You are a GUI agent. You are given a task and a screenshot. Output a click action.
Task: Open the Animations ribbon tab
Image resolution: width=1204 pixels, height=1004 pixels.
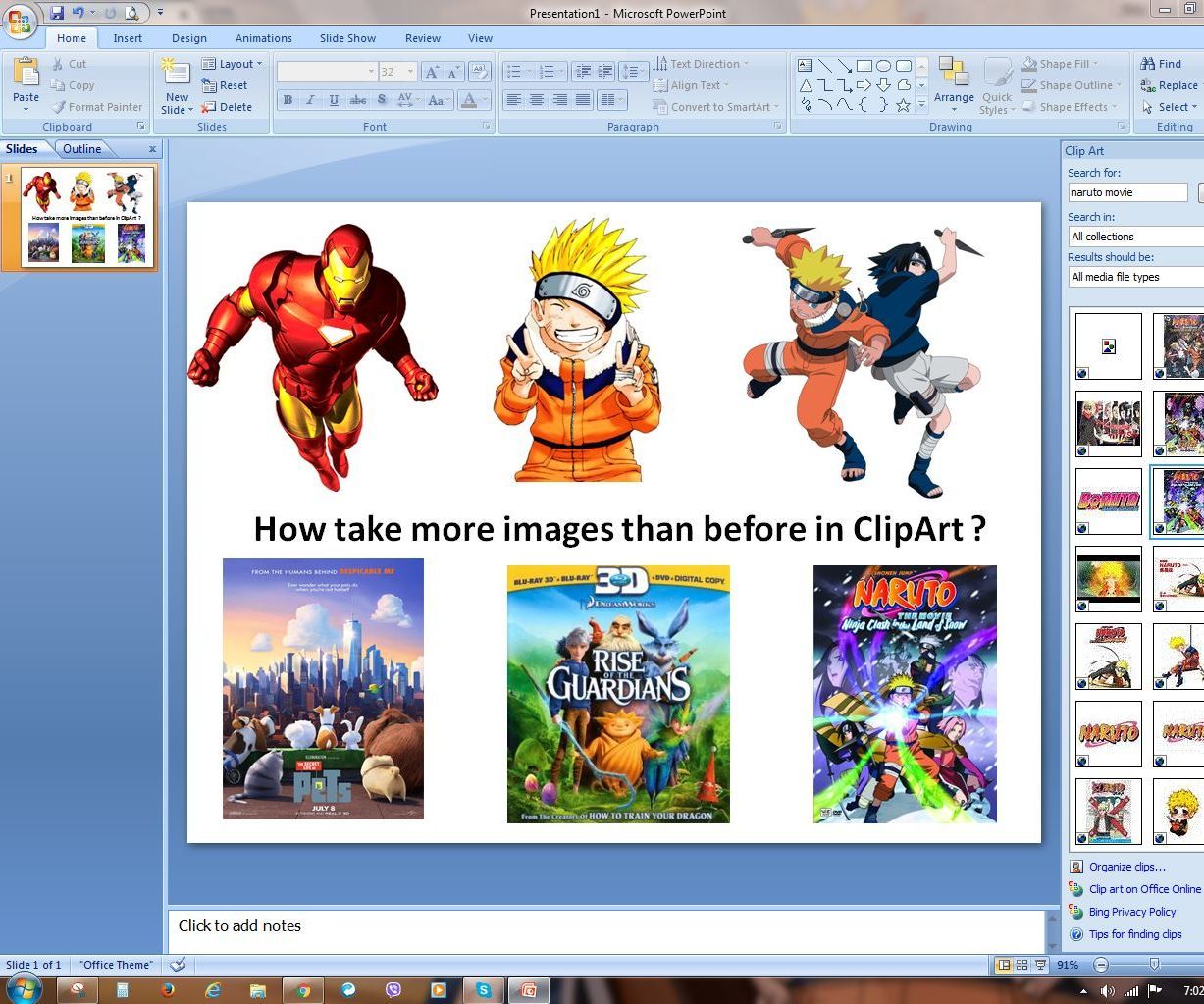(263, 38)
